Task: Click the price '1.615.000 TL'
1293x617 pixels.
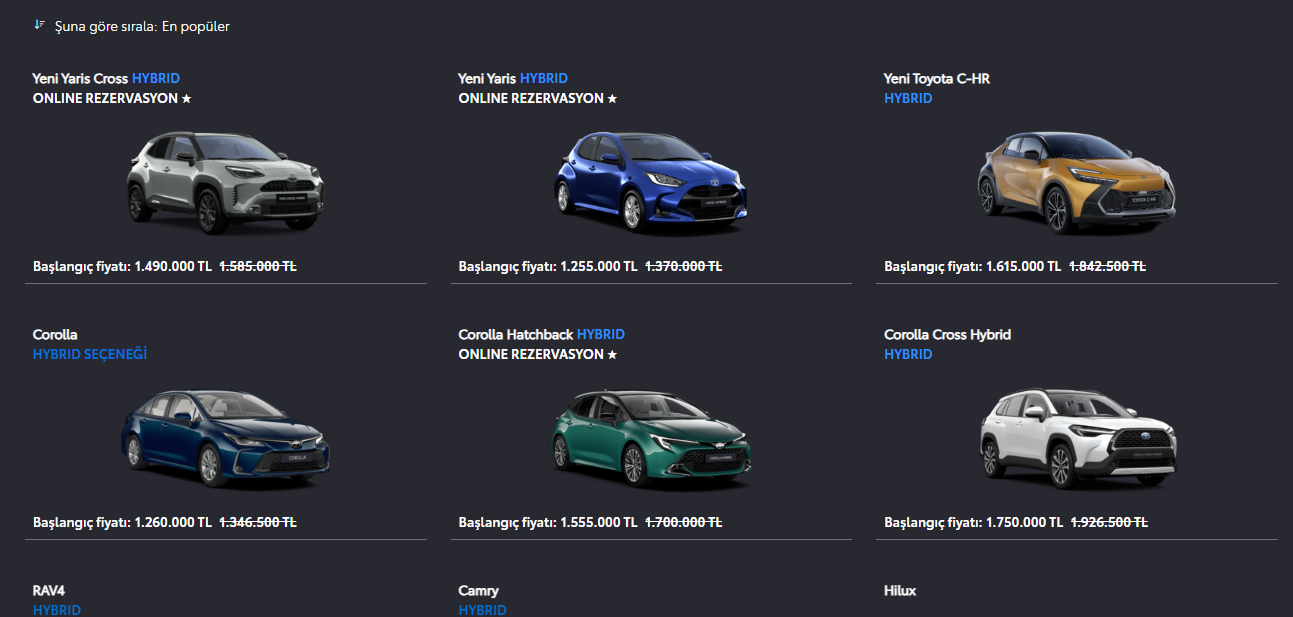Action: (x=1023, y=266)
